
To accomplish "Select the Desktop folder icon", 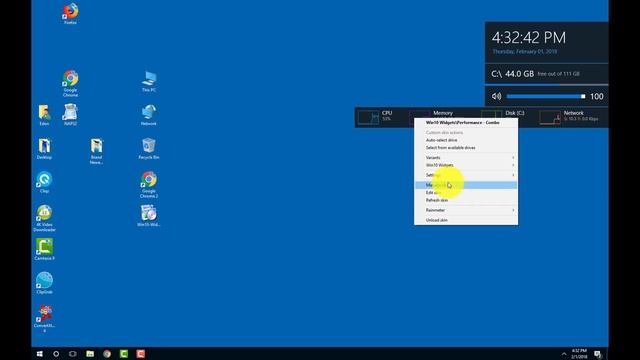I will tap(44, 148).
